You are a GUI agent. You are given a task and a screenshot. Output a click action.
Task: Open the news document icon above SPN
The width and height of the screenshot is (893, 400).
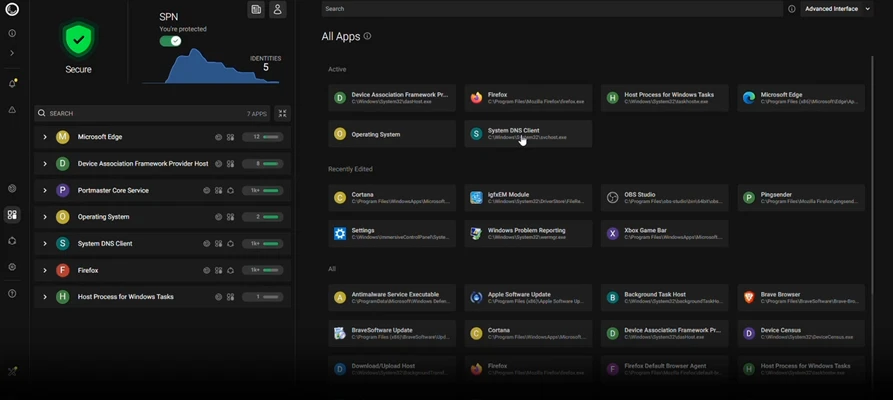pos(256,9)
